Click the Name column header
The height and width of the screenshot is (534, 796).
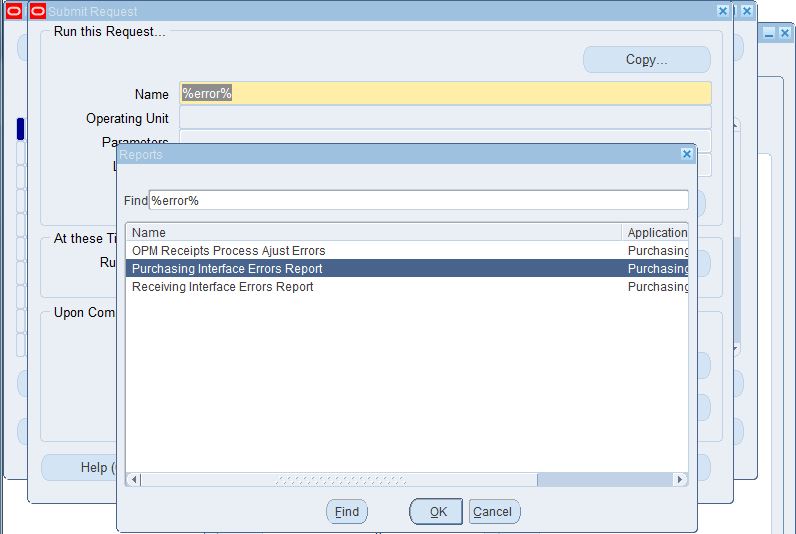pos(374,232)
